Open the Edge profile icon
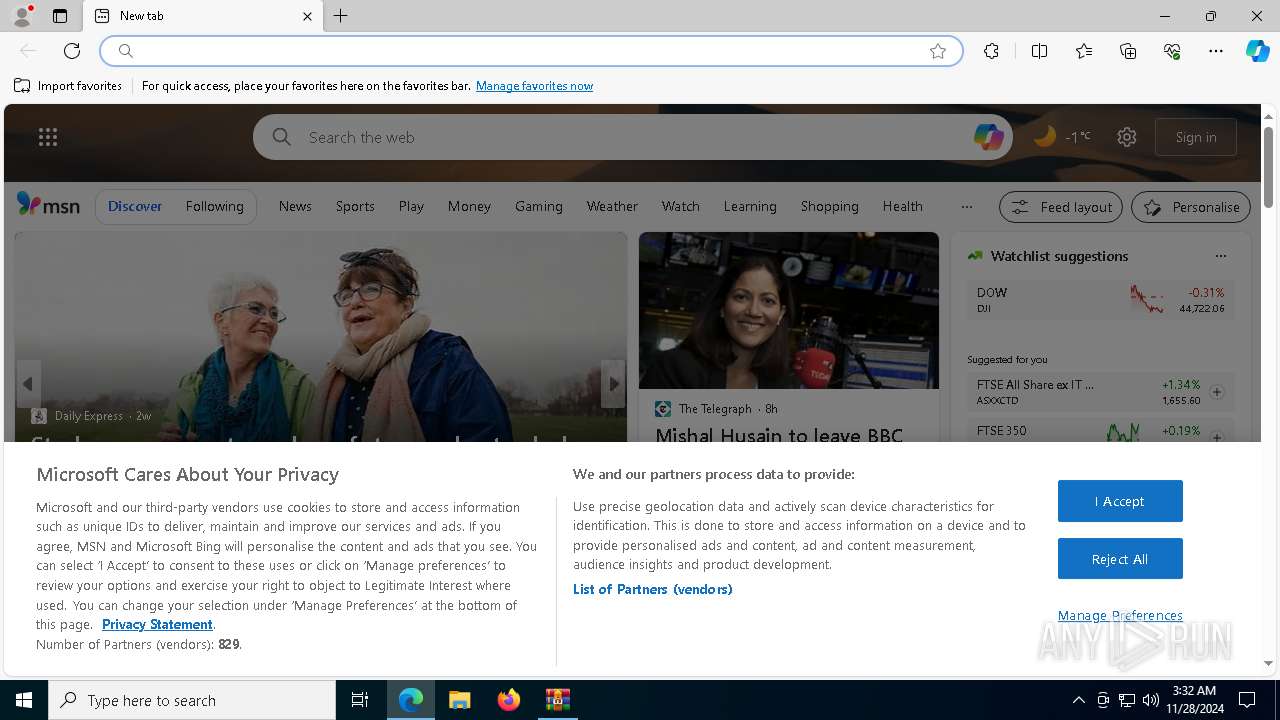This screenshot has height=720, width=1280. coord(22,16)
